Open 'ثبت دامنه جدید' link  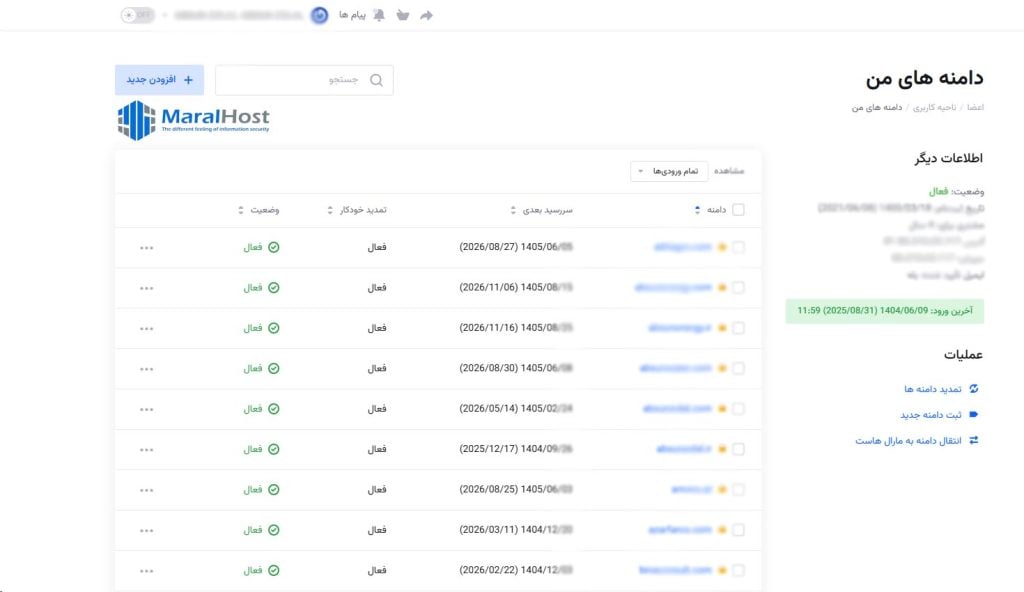coord(930,414)
